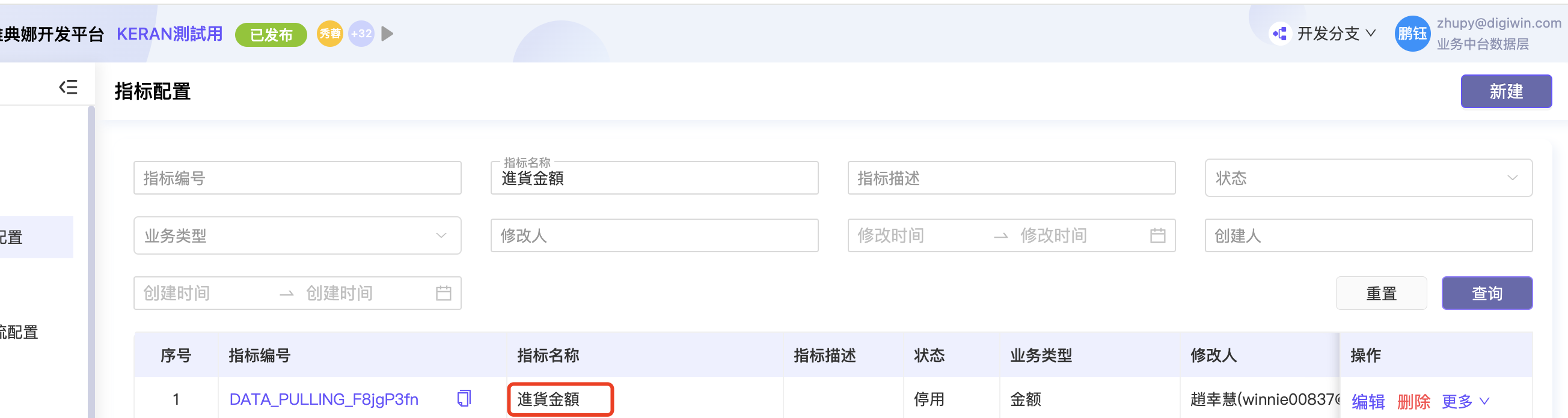Focus the 指标编号 input field
Screen dimensions: 1568x418
[297, 178]
